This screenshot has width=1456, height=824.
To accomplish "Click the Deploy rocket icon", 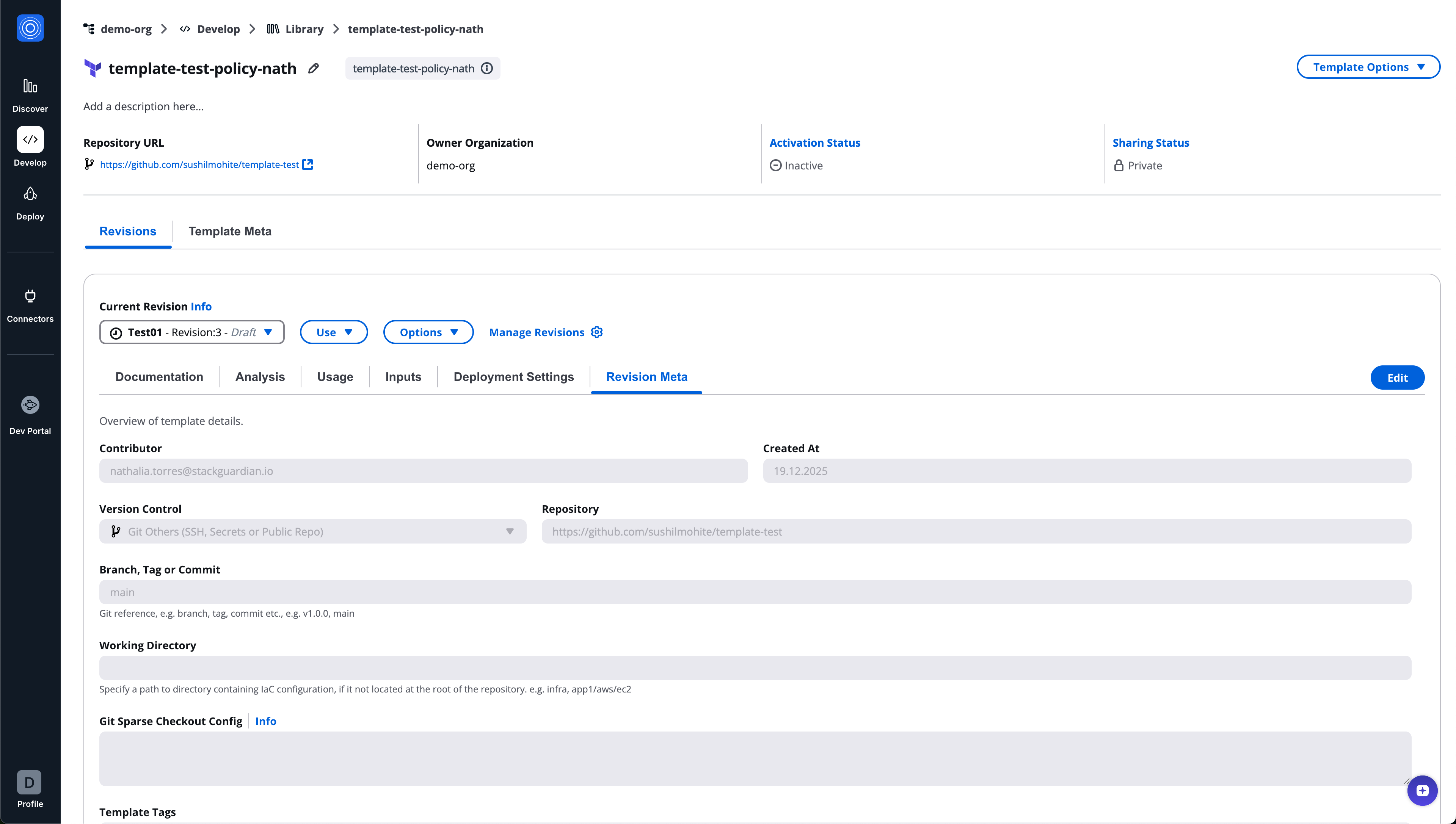I will pyautogui.click(x=30, y=195).
